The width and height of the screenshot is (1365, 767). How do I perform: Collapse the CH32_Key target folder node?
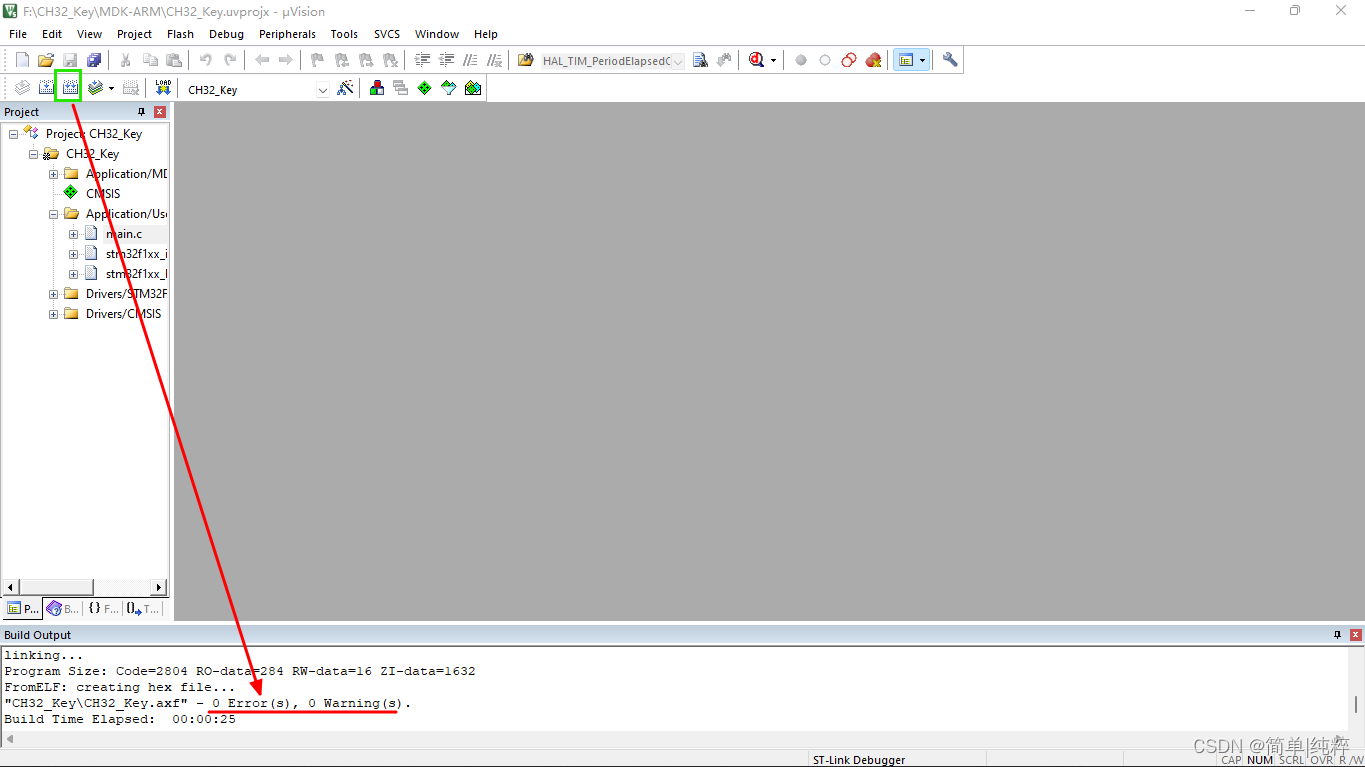pyautogui.click(x=33, y=154)
